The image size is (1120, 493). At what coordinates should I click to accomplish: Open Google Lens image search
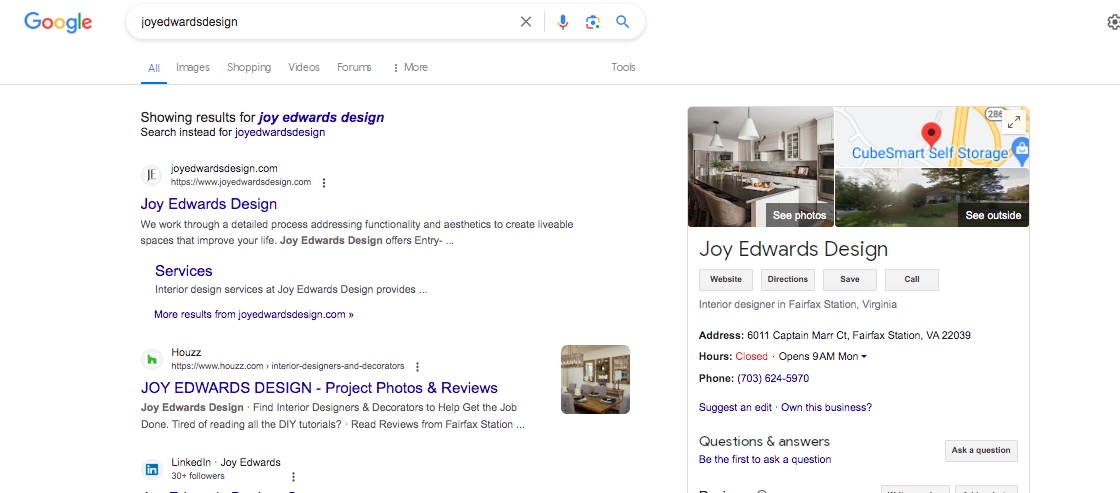point(593,22)
